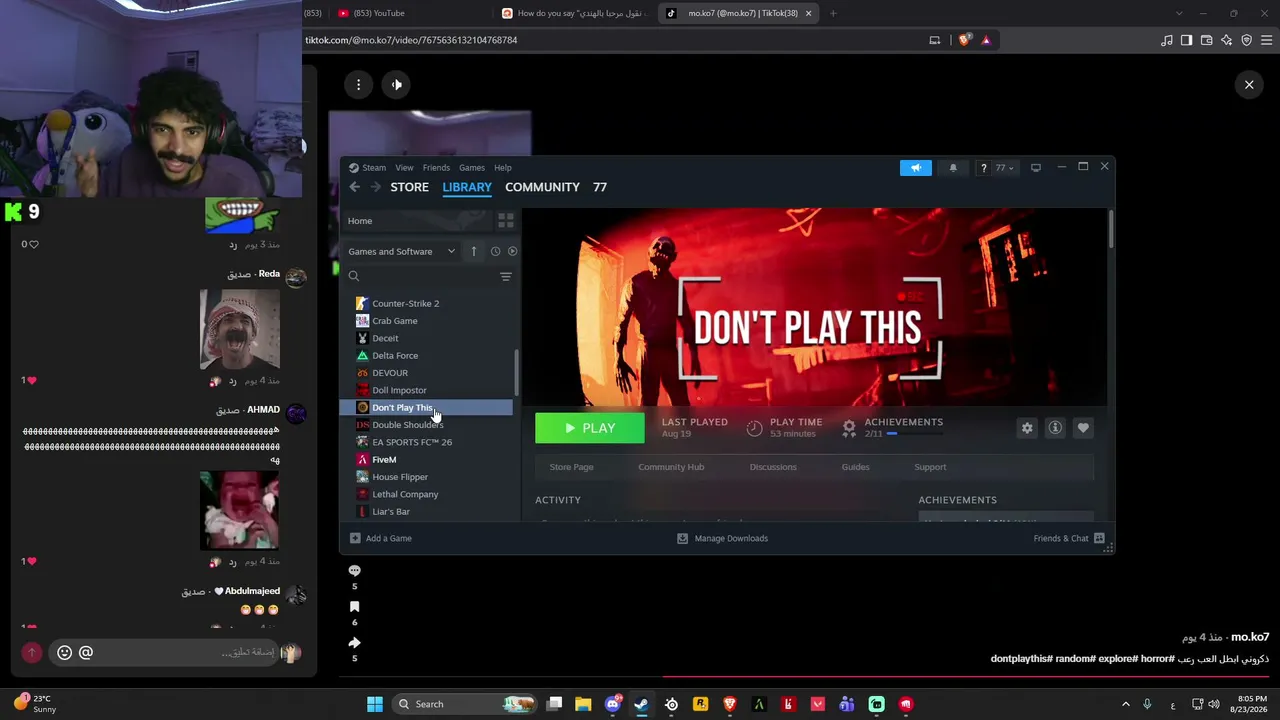Go forward with the Steam forward arrow
This screenshot has height=720, width=1280.
[375, 187]
